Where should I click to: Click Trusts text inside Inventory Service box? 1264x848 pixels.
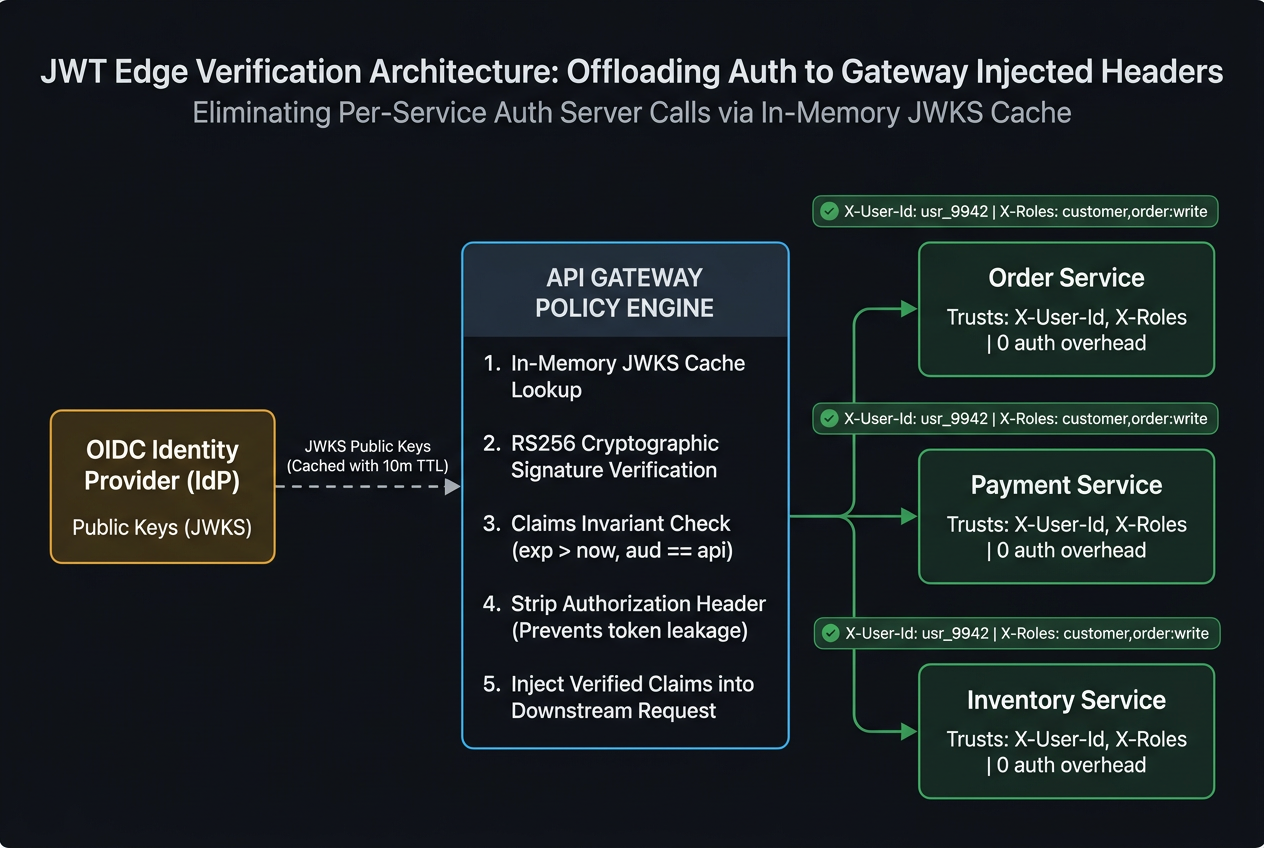pos(1066,752)
